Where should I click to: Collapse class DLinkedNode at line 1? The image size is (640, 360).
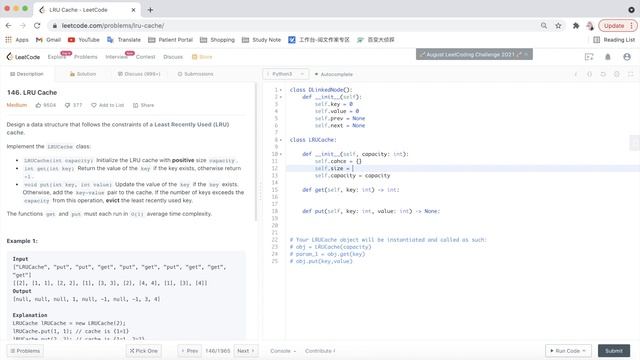tap(281, 90)
